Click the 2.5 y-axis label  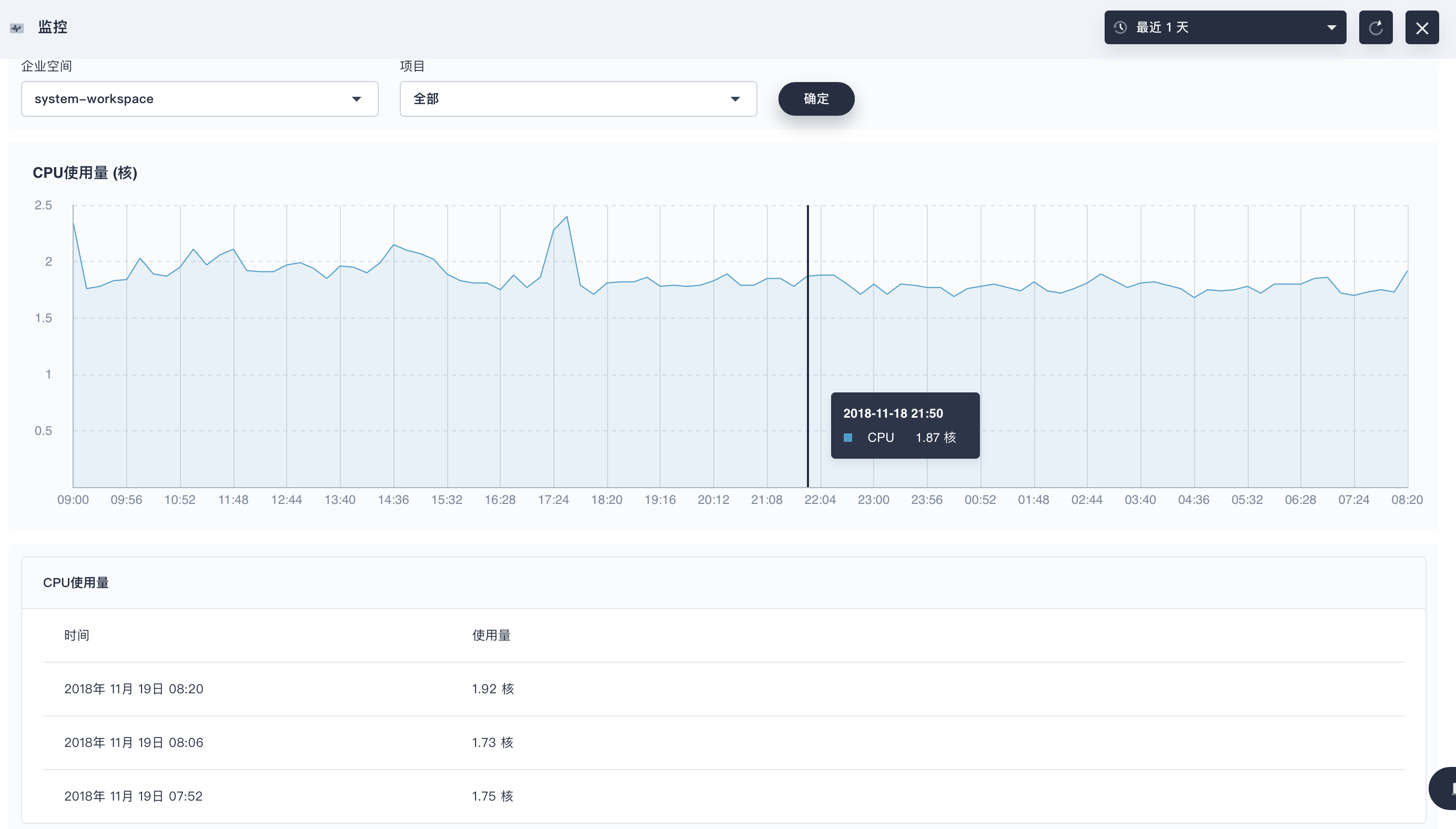(43, 205)
